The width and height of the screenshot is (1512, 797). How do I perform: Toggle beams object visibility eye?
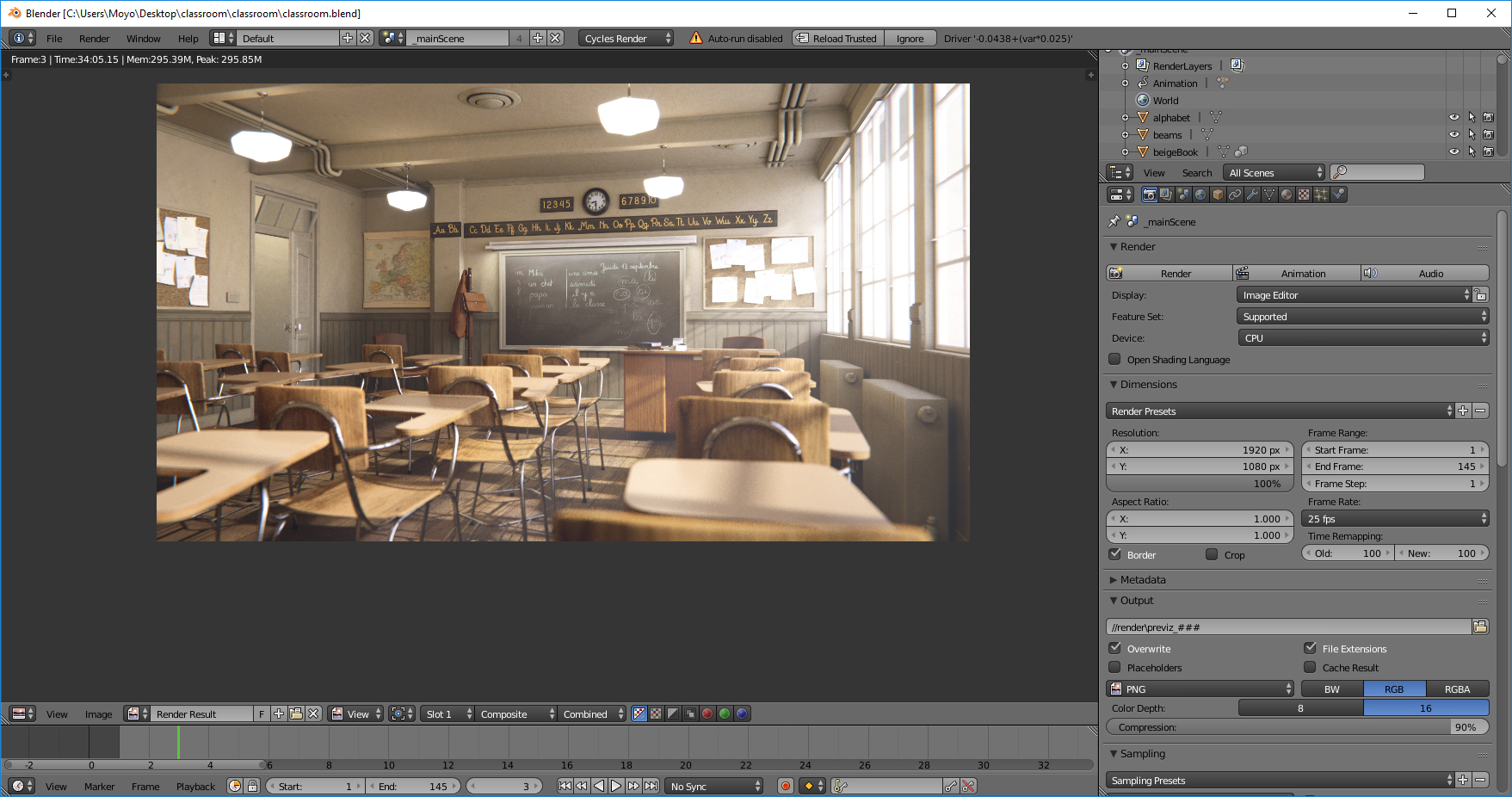1454,135
